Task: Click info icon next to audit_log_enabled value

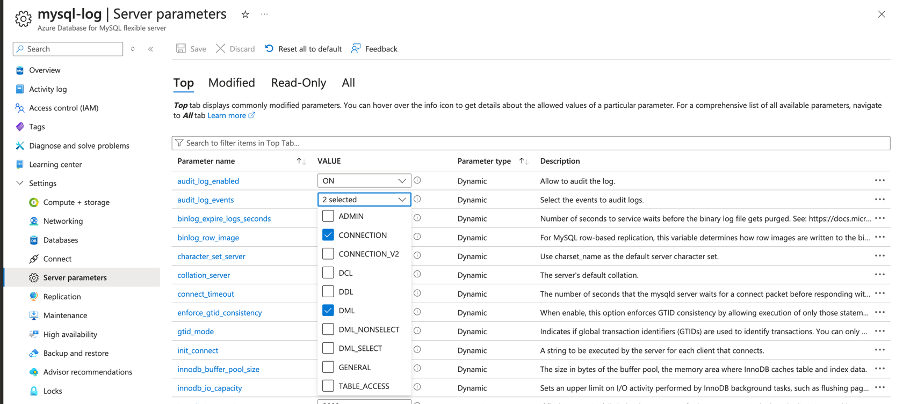Action: [417, 180]
